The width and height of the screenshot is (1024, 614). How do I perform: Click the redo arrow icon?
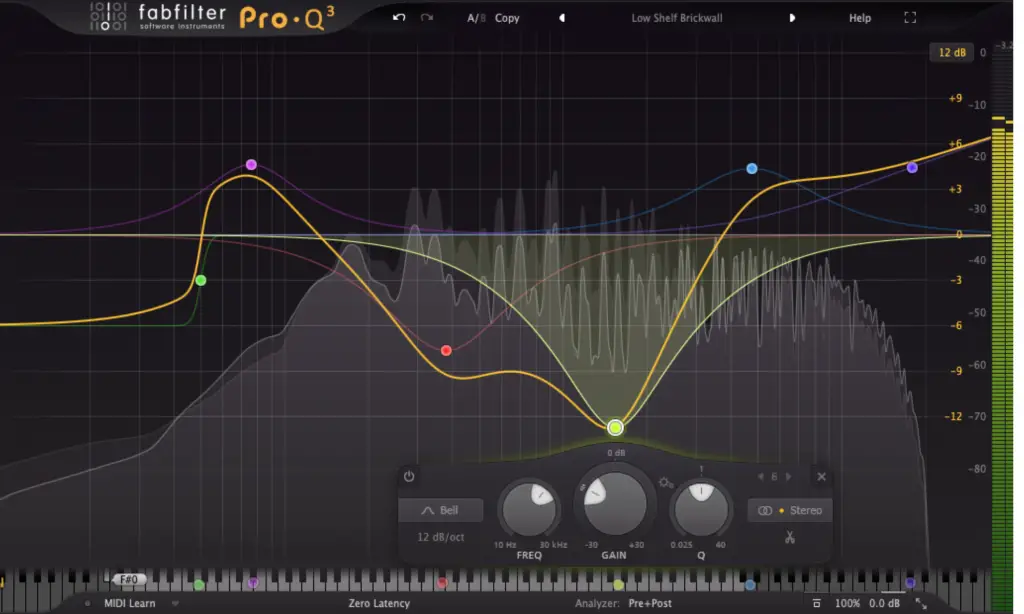coord(426,18)
